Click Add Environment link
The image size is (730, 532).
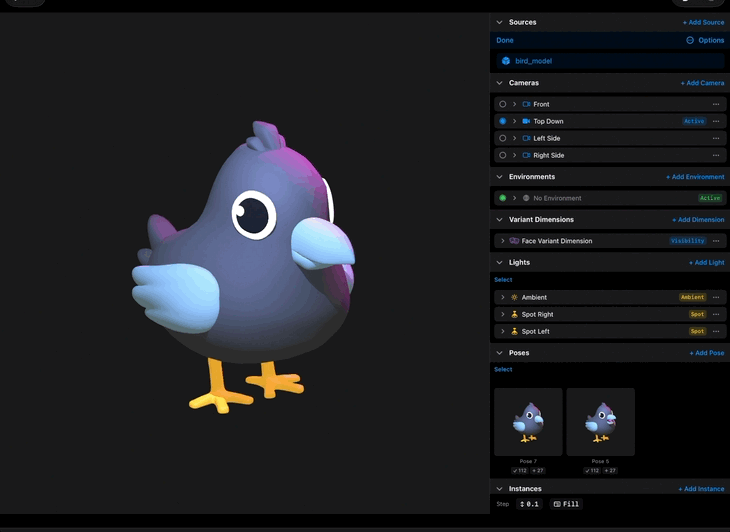click(695, 177)
